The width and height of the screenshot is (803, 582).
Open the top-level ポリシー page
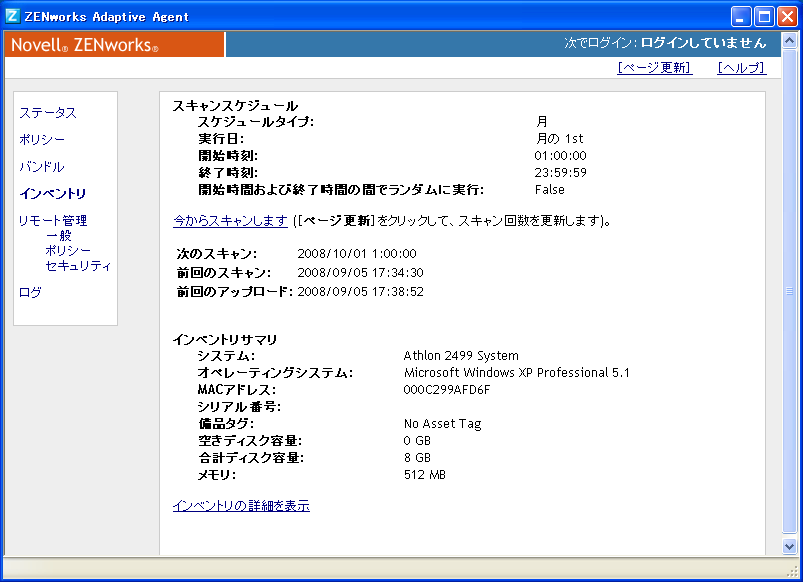click(42, 139)
